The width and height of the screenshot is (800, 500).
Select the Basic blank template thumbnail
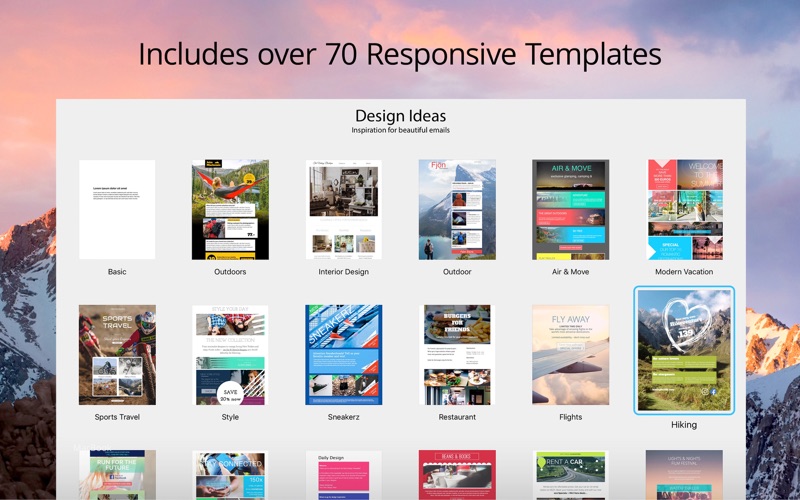click(117, 210)
